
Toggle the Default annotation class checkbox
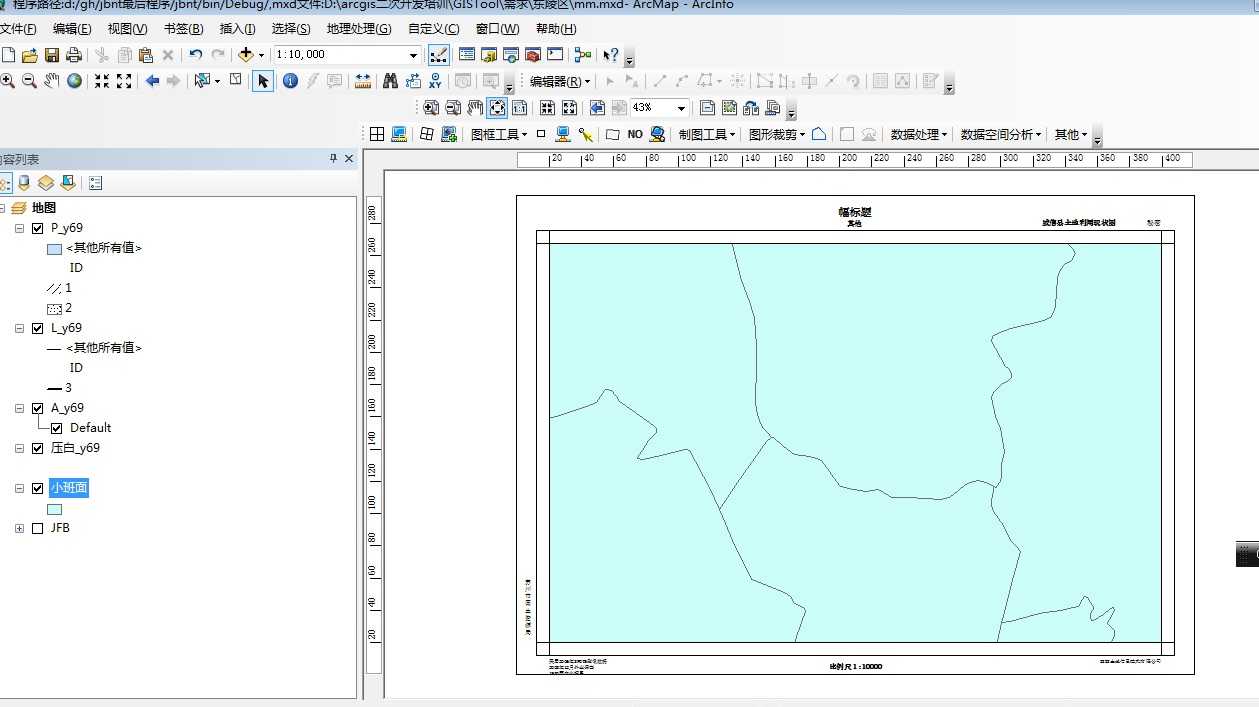57,428
